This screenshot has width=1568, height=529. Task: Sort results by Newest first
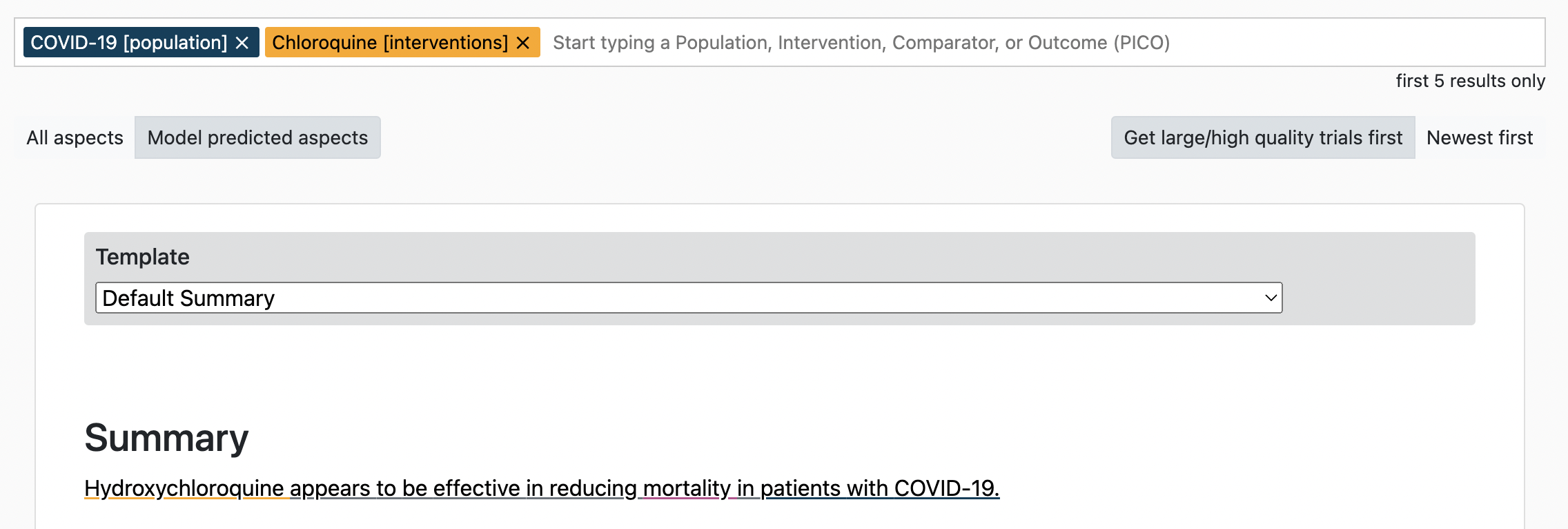[x=1479, y=137]
